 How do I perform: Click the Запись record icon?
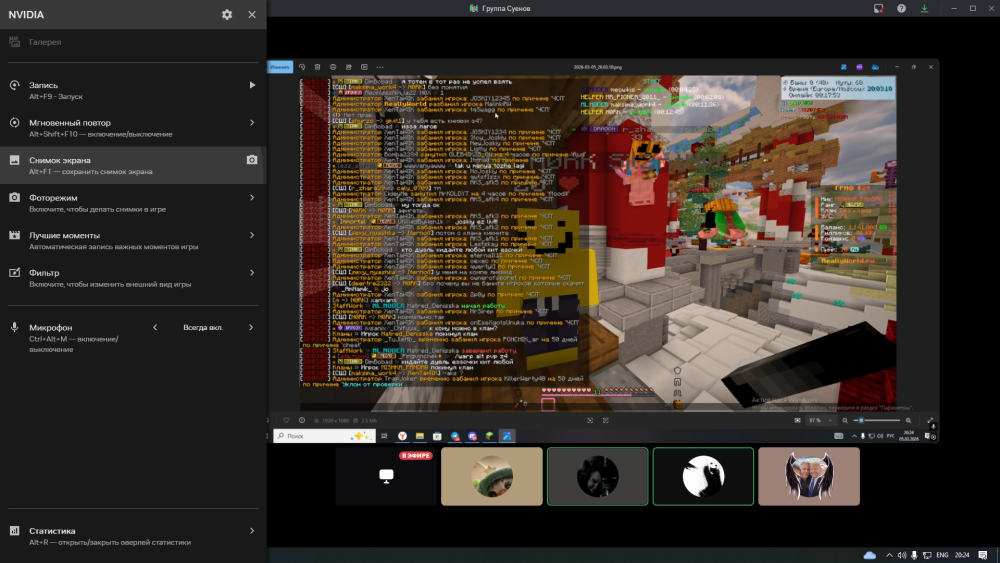[x=15, y=85]
